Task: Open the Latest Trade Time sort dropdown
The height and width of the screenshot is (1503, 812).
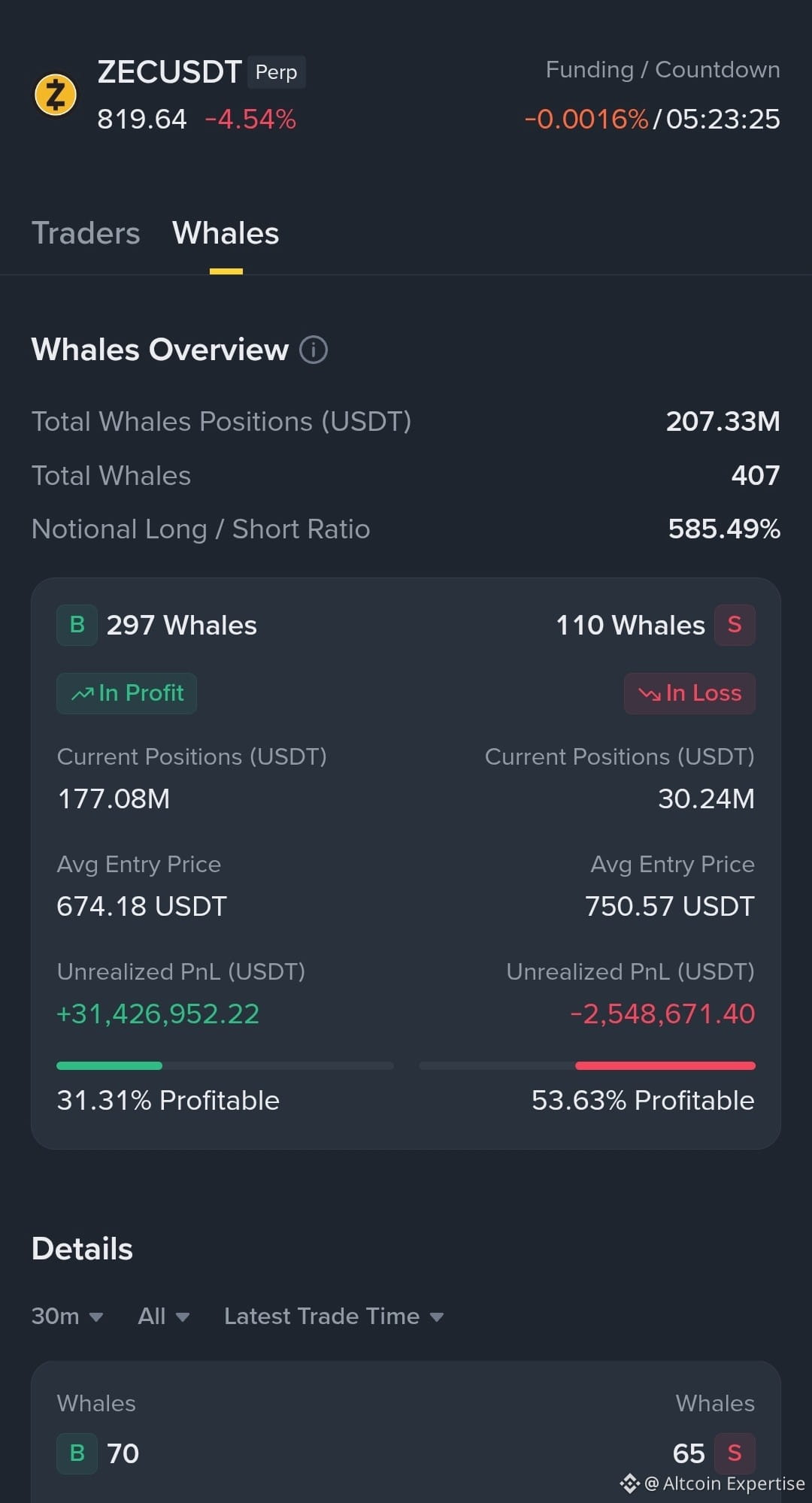Action: [x=334, y=1317]
